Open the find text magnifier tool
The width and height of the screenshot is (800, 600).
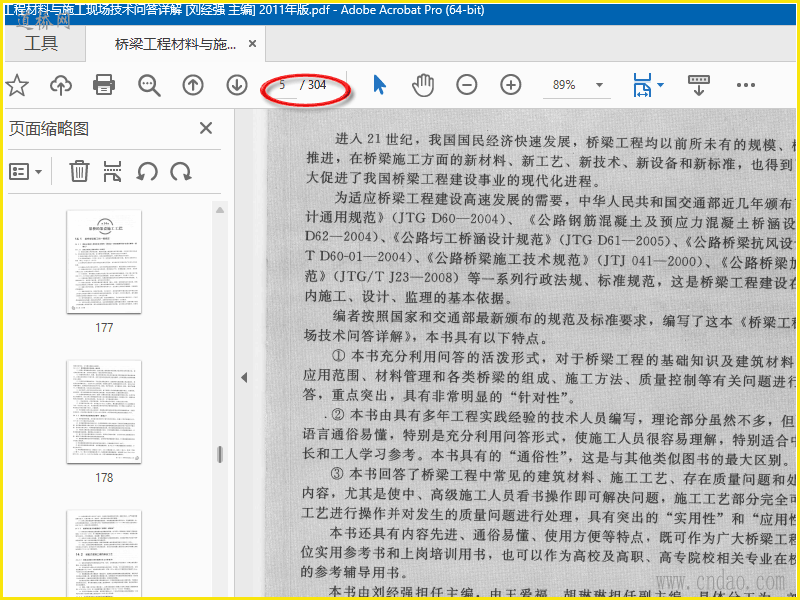149,85
